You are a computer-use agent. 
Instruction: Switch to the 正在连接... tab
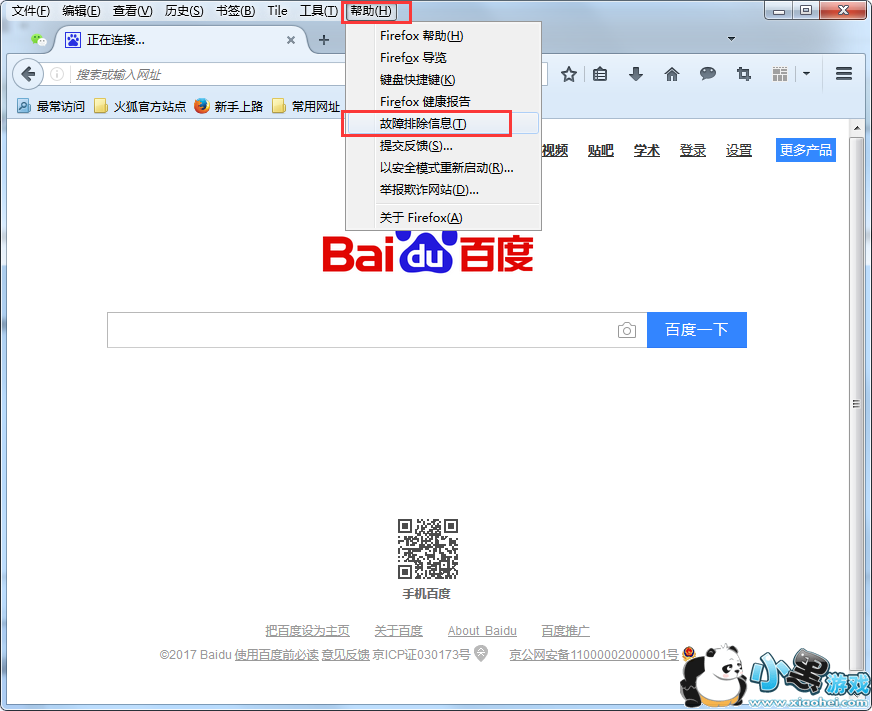(x=181, y=40)
